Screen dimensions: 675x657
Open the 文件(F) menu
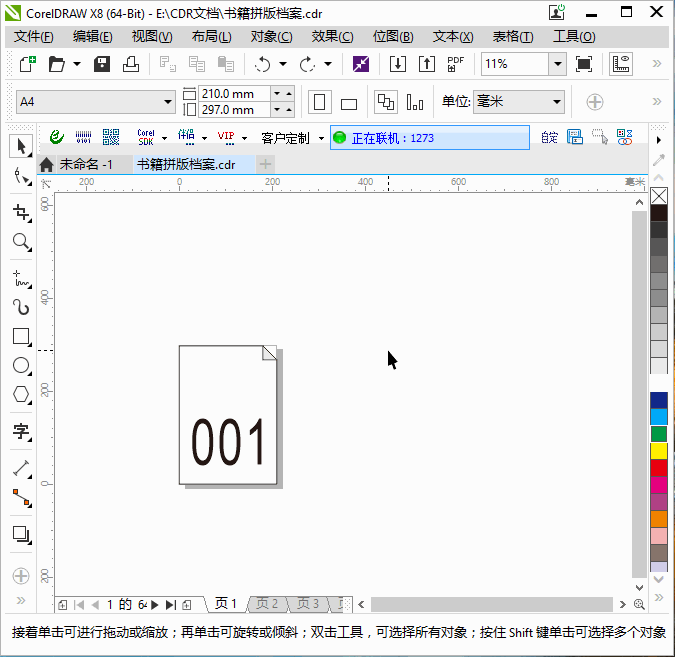pos(34,37)
